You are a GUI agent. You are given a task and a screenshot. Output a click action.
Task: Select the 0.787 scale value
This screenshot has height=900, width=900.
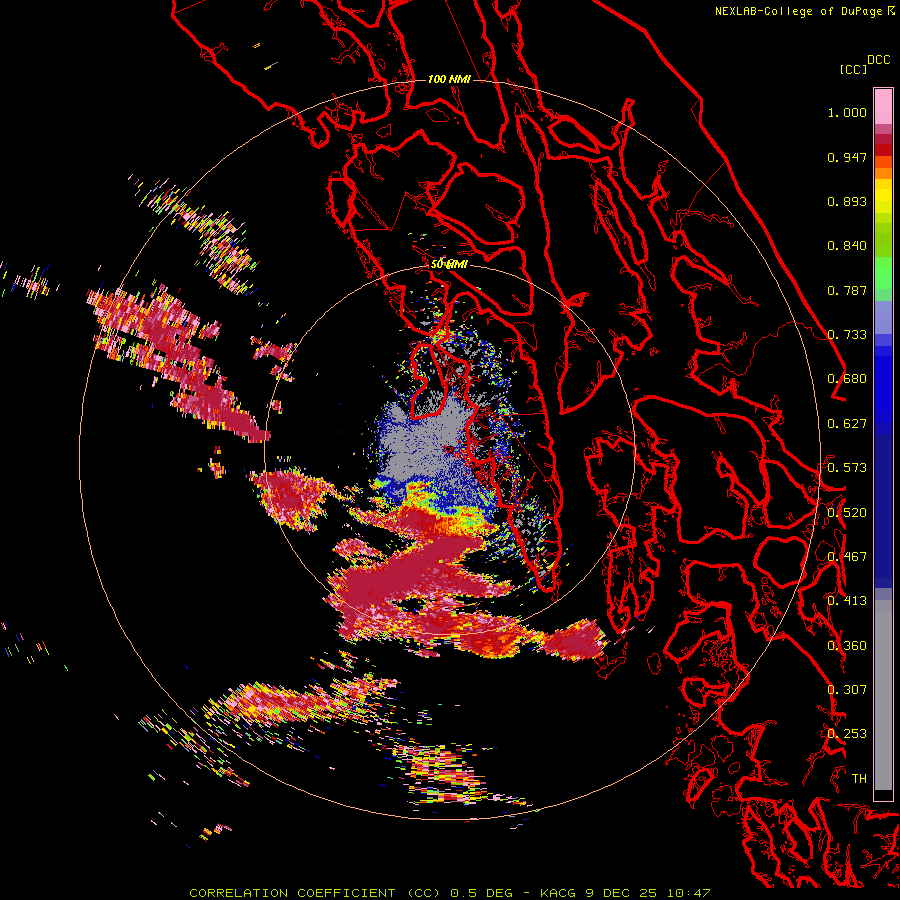(x=847, y=290)
